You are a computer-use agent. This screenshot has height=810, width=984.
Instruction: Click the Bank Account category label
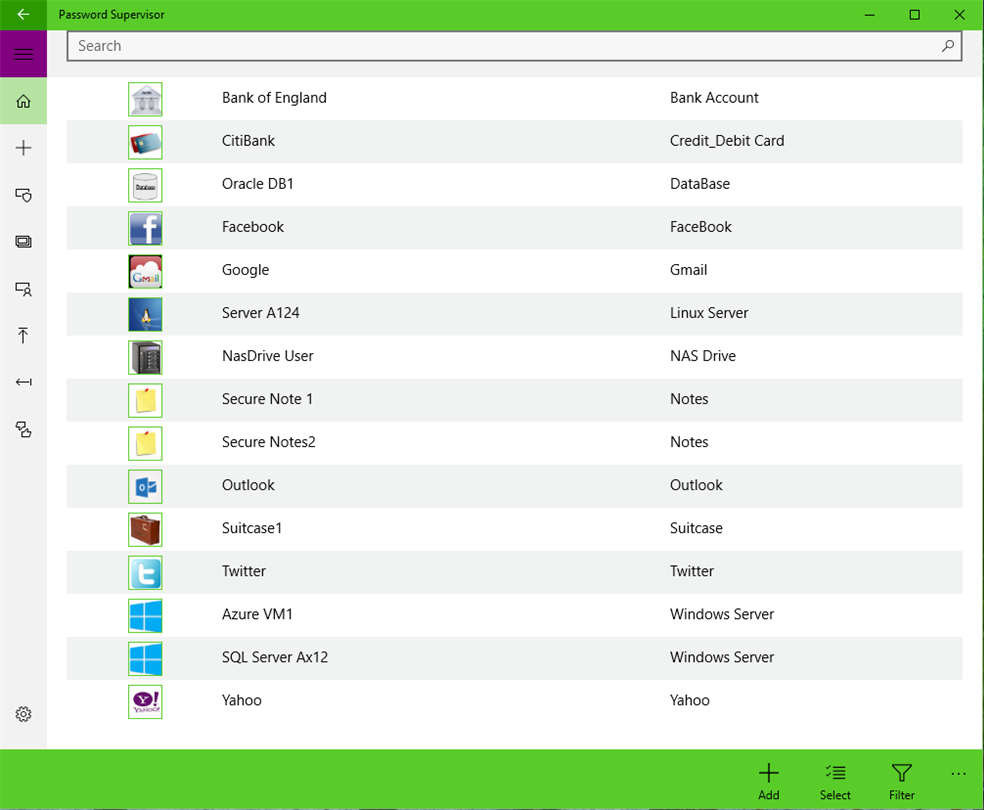coord(714,98)
